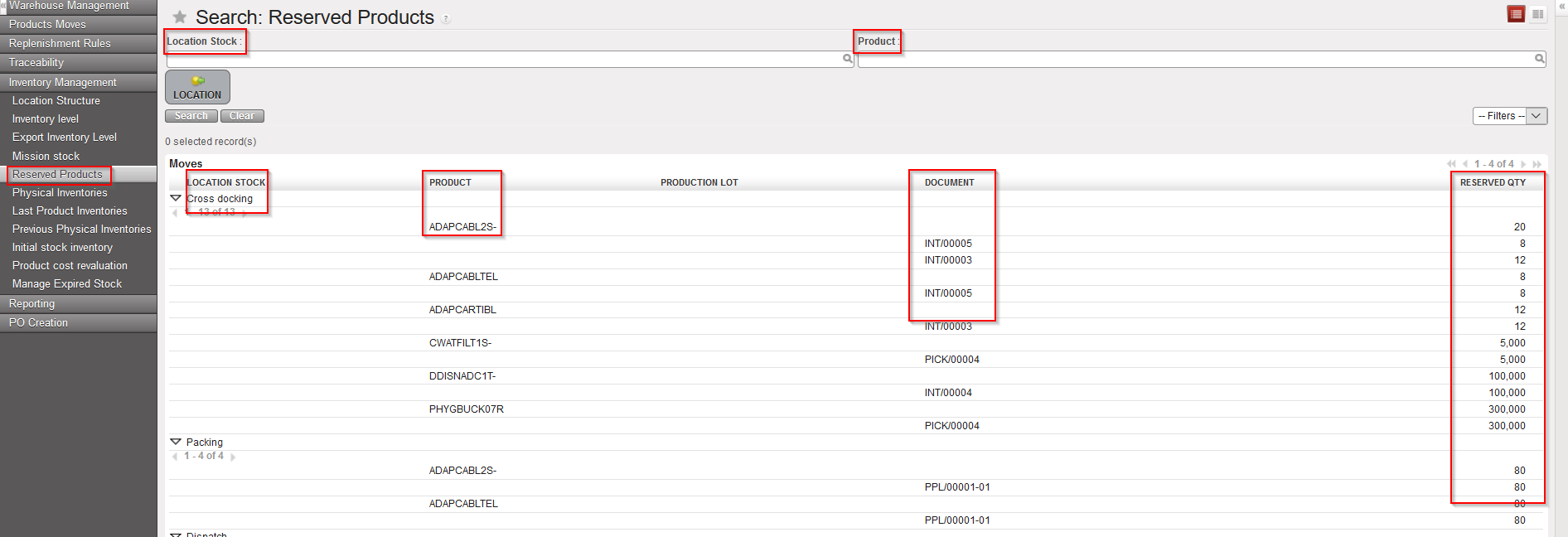Open Last Product Inventories in sidebar
This screenshot has height=537, width=1568.
point(70,210)
